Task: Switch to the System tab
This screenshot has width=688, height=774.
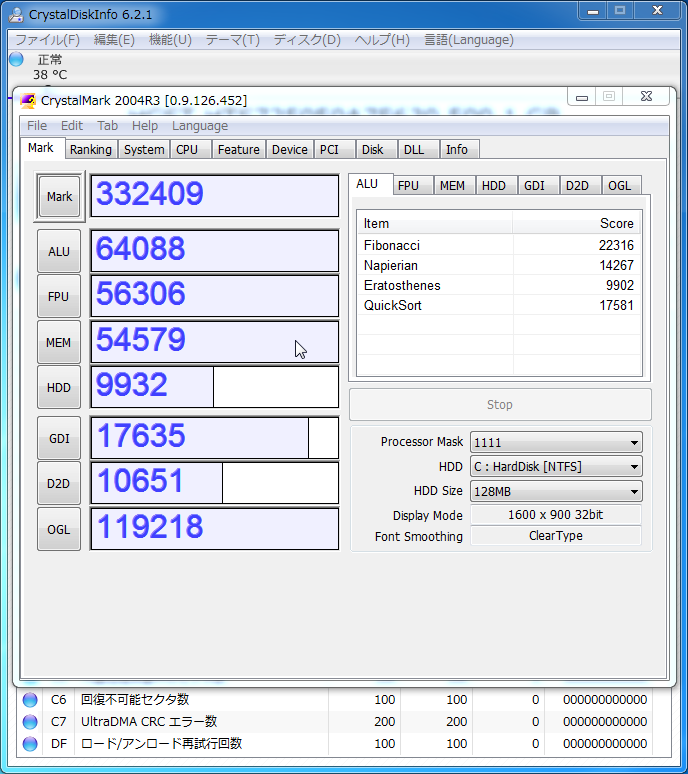Action: [x=144, y=149]
